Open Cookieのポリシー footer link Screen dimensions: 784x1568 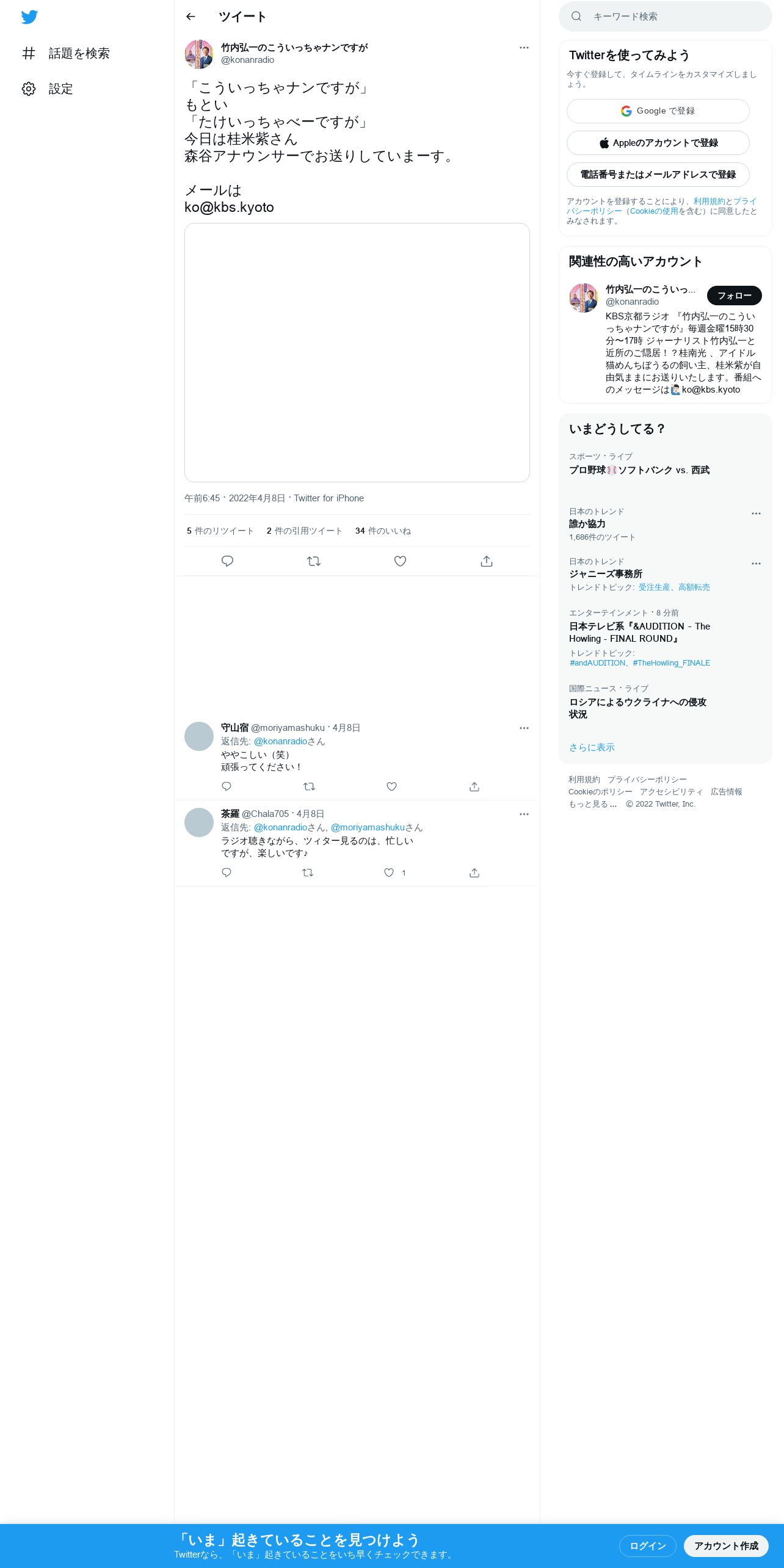tap(600, 792)
